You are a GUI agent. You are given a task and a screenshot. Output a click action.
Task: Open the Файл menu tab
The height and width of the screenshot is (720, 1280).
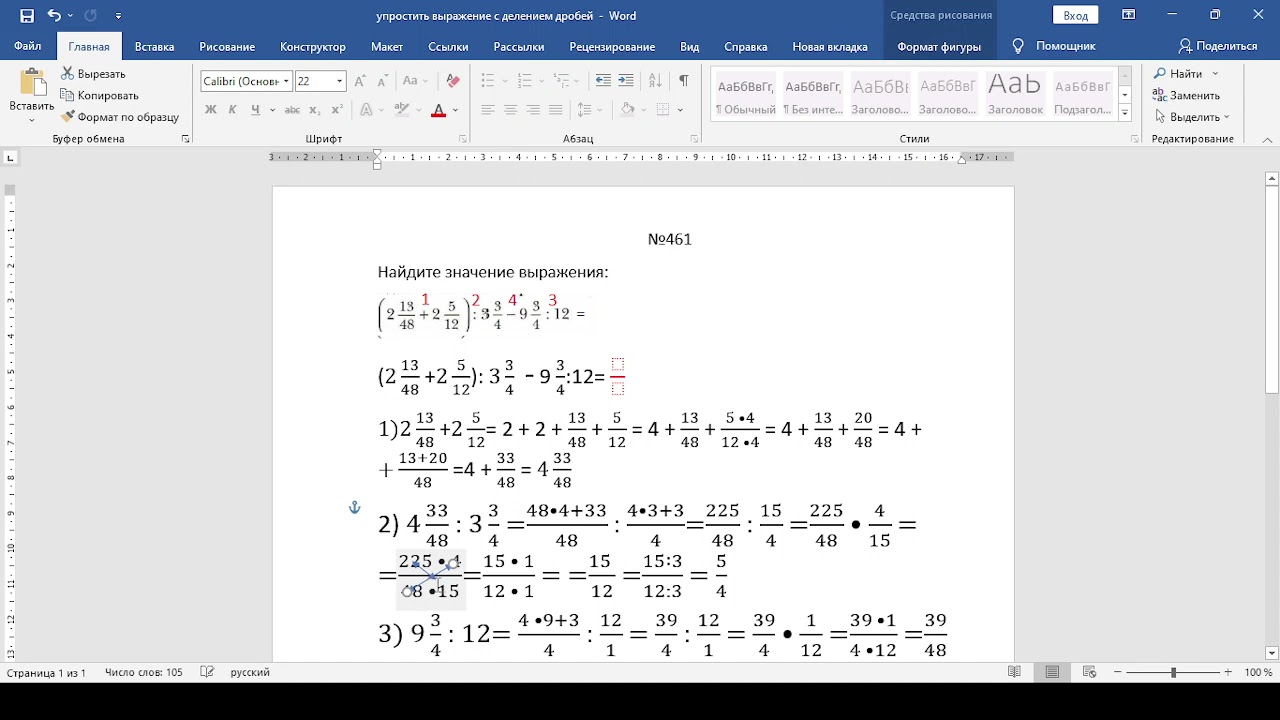coord(28,46)
